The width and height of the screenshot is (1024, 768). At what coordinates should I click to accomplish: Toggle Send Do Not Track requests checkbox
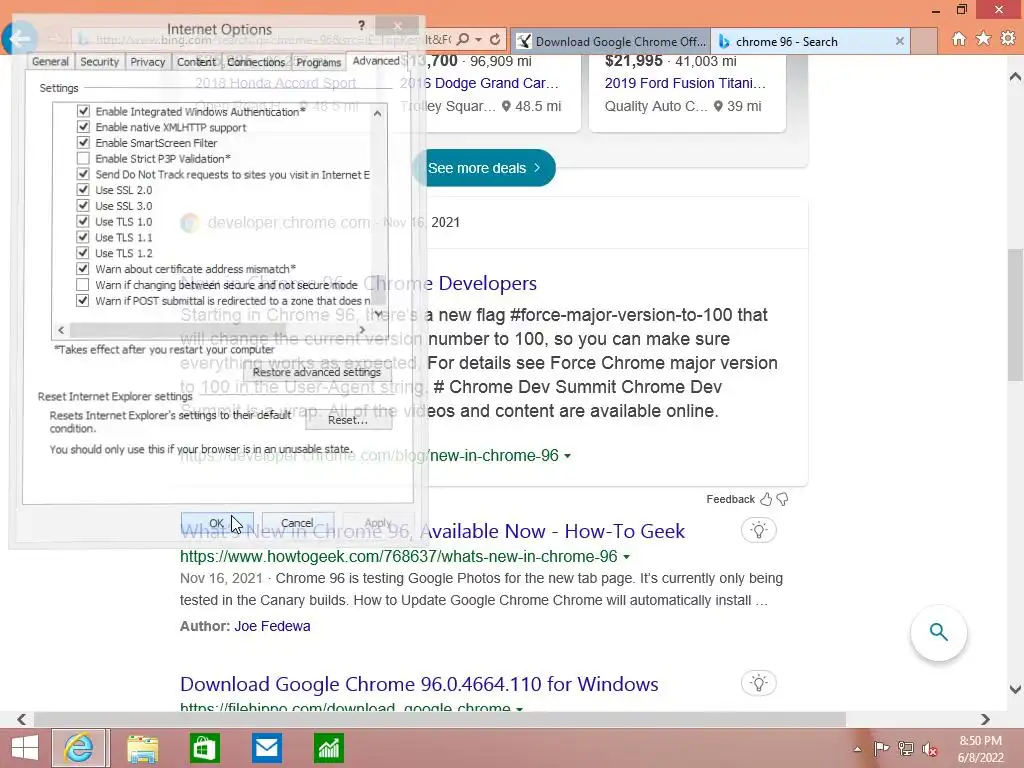(x=83, y=174)
